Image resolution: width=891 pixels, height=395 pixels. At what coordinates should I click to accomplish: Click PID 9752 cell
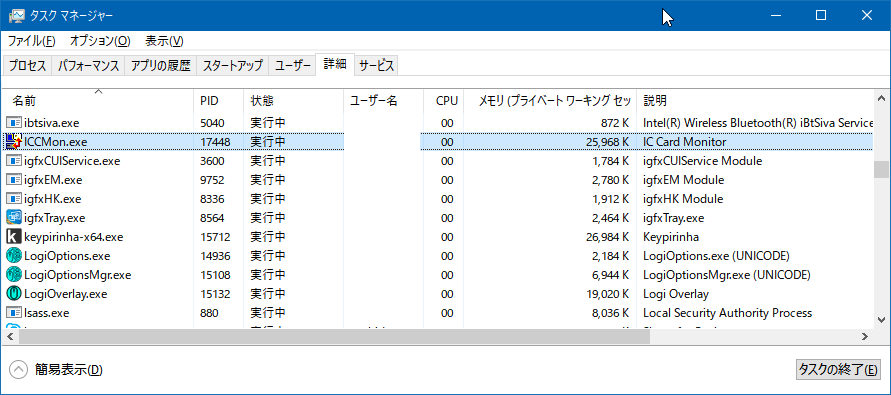[x=213, y=180]
